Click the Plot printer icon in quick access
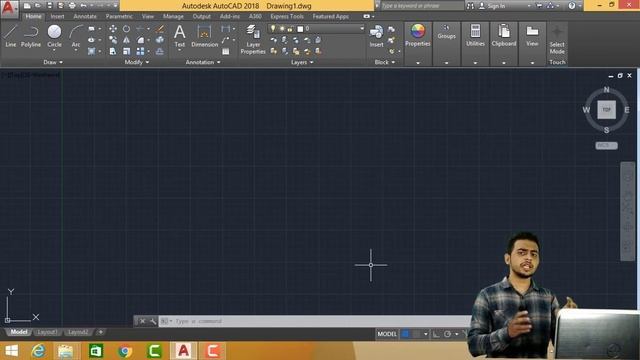 click(x=72, y=6)
